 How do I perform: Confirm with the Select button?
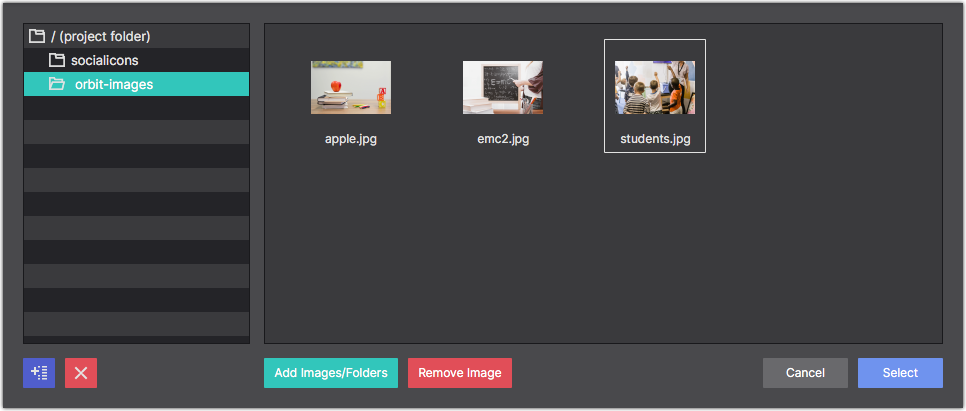point(900,373)
